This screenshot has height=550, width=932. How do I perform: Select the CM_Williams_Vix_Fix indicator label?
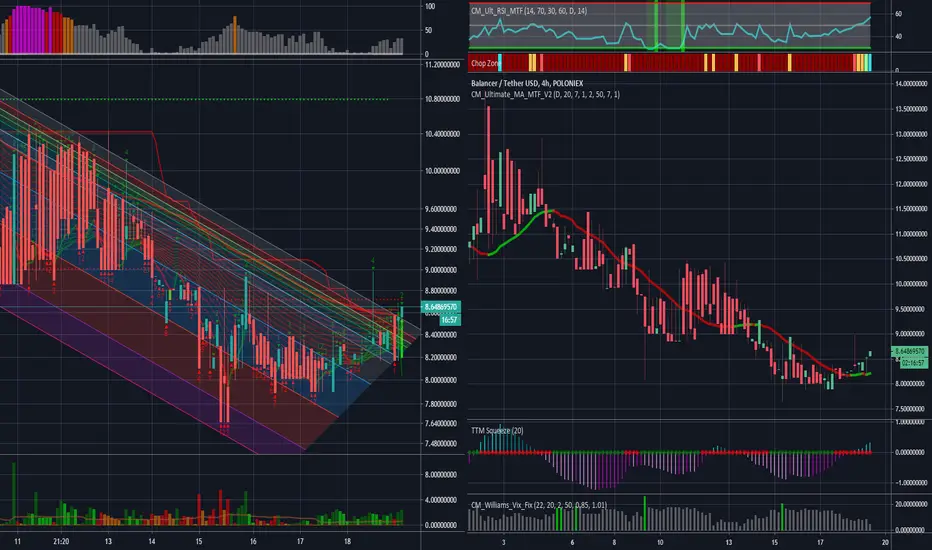coord(539,505)
